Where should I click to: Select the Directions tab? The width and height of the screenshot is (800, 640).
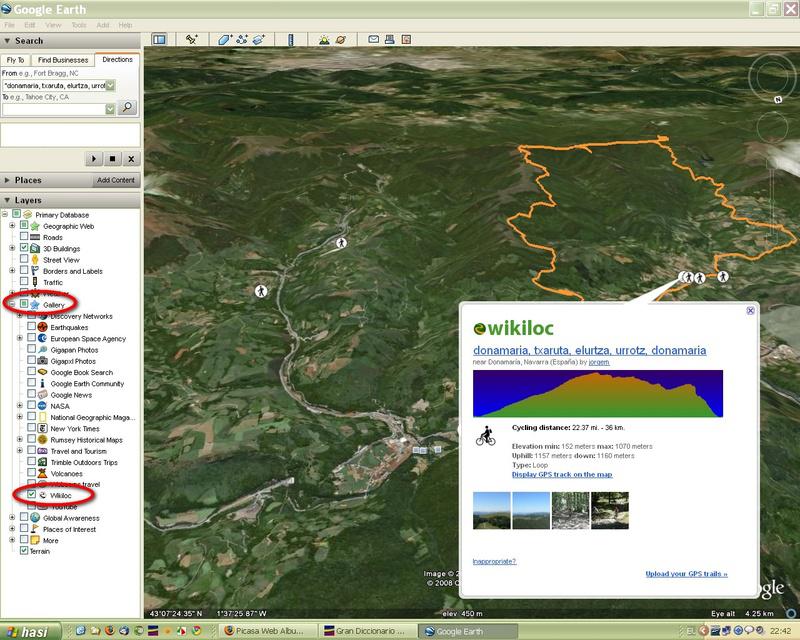117,59
